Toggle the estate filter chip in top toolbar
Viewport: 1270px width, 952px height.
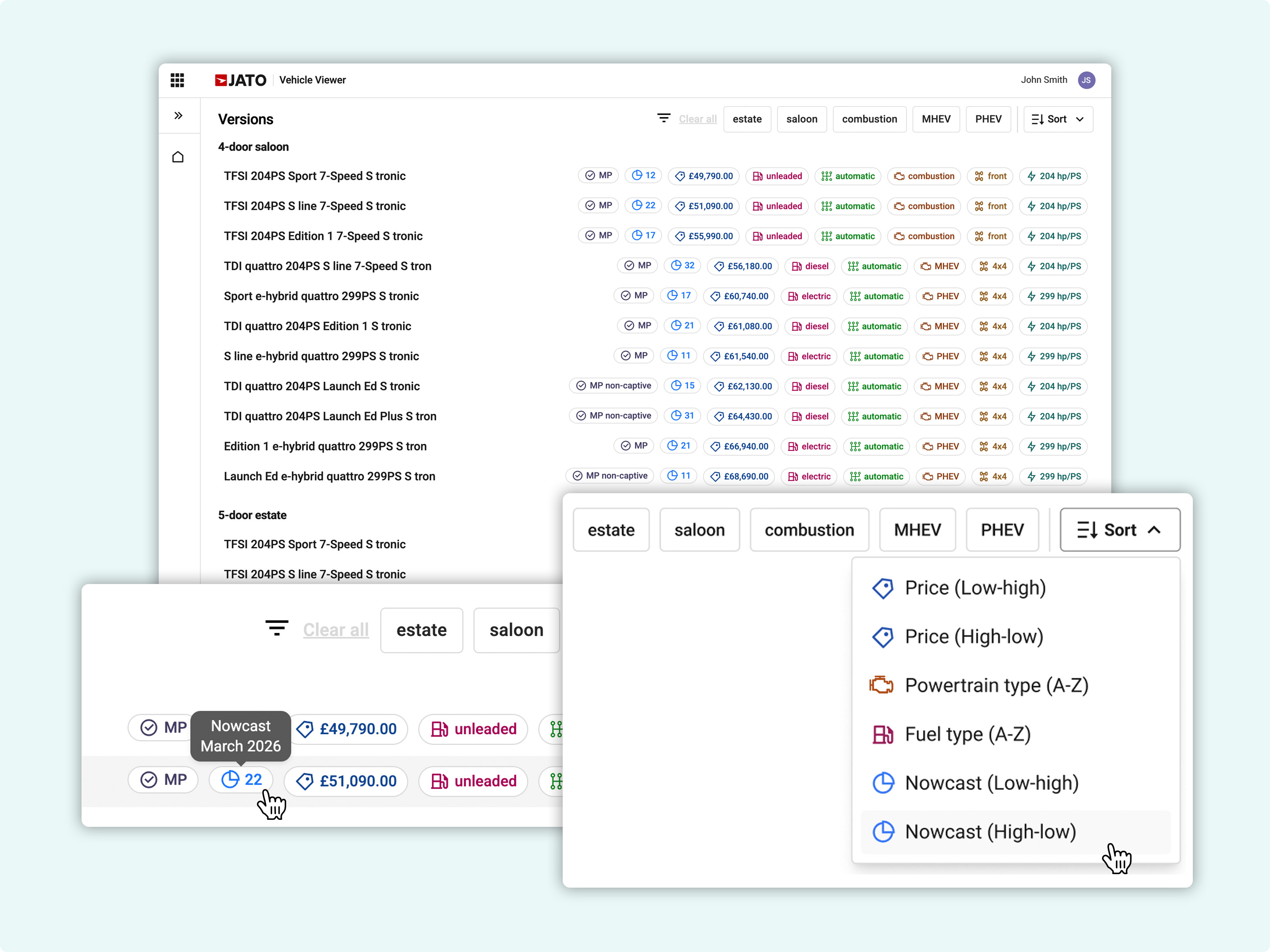pyautogui.click(x=747, y=119)
